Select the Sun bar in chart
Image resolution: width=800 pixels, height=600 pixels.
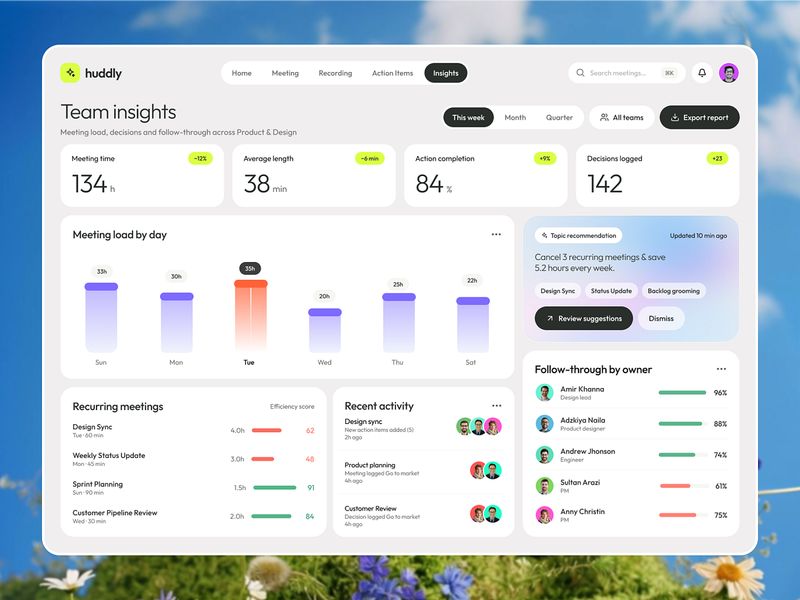101,317
